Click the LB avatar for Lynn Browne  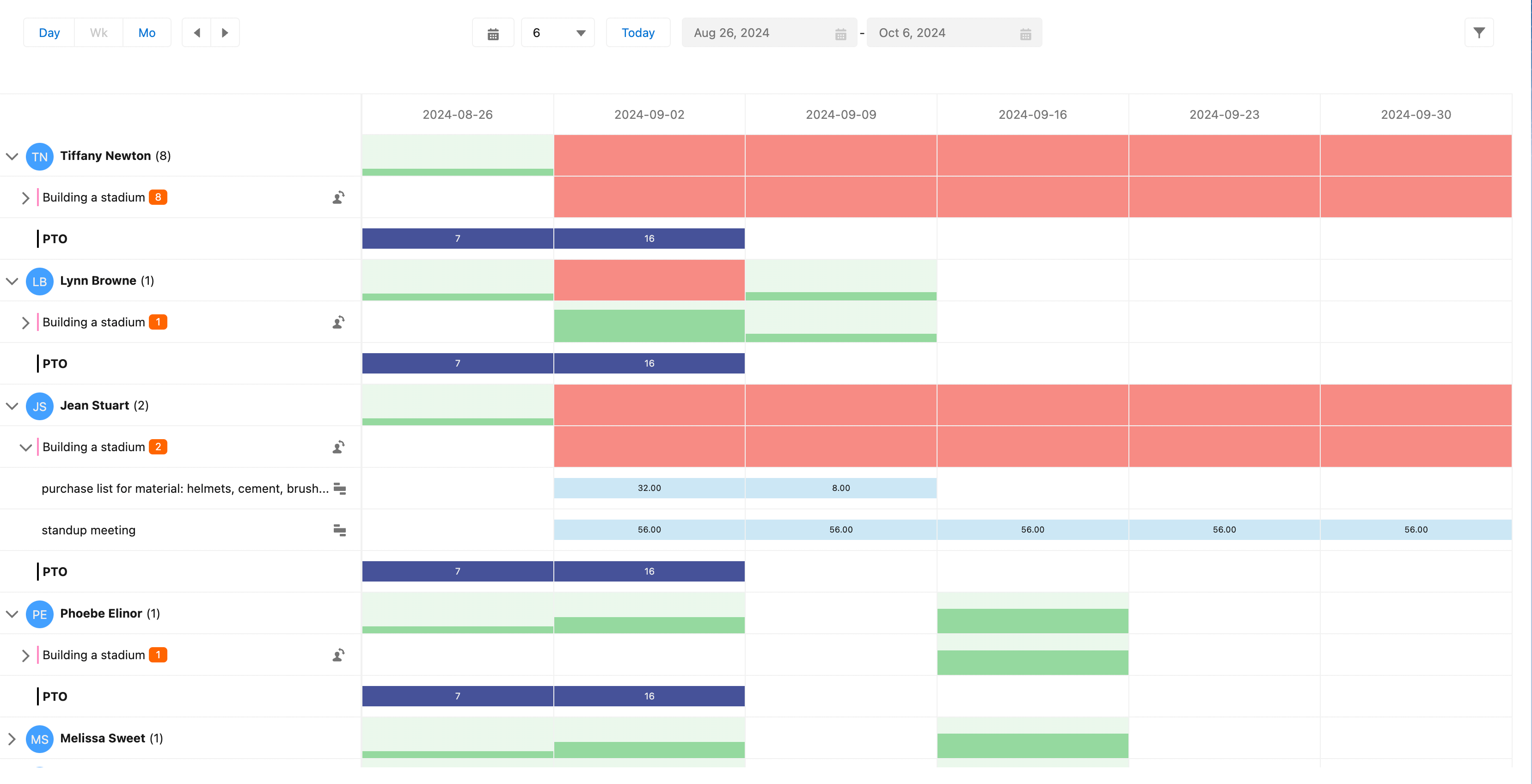point(40,282)
